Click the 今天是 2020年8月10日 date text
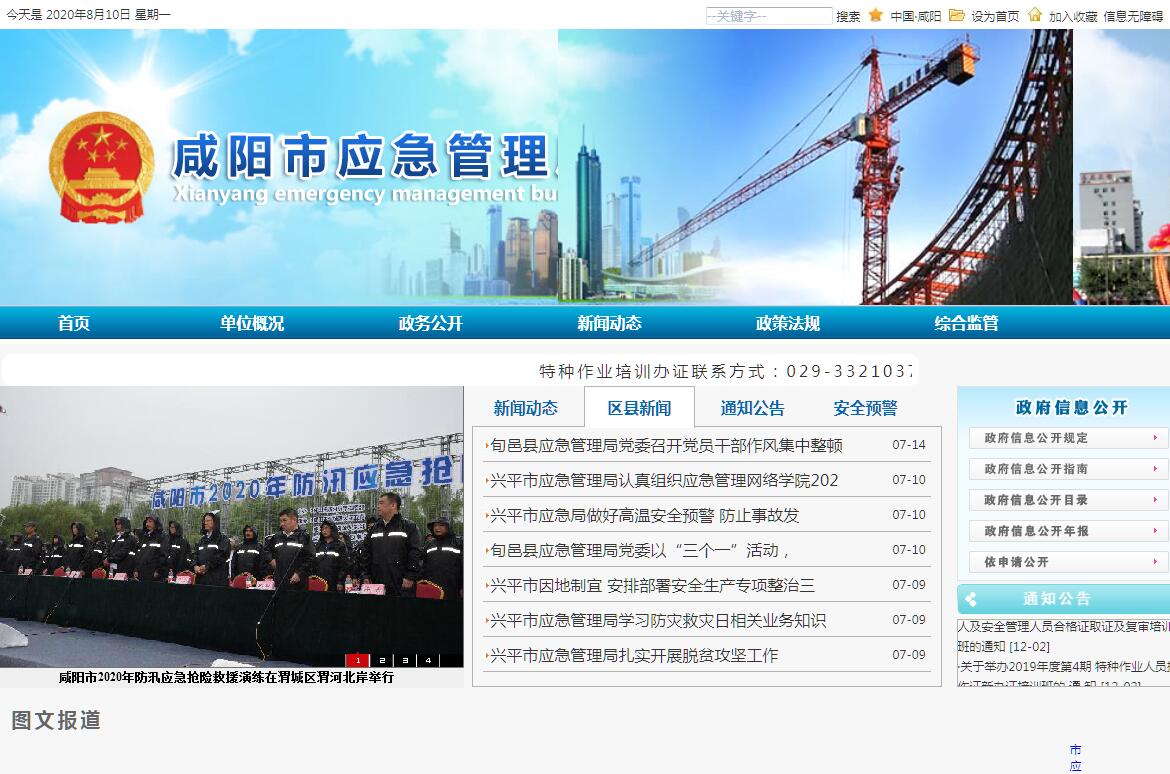Screen dimensions: 1170x774 [88, 14]
